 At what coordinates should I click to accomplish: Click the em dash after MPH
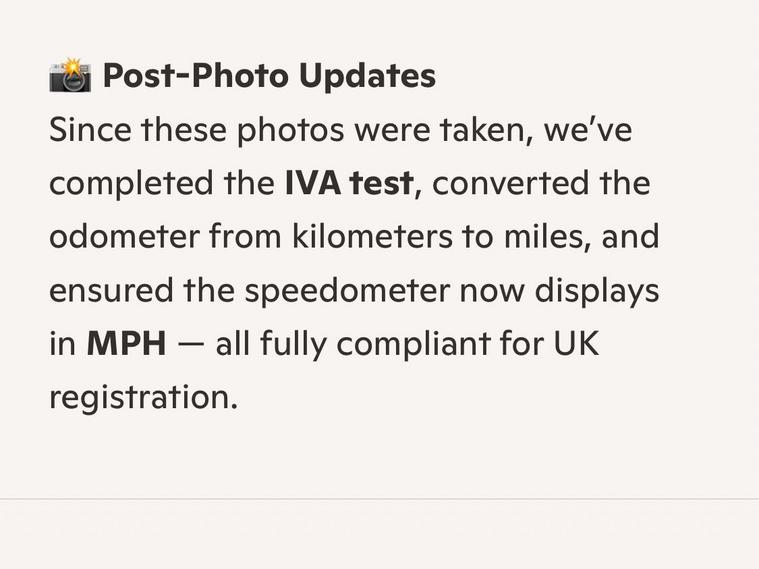(x=191, y=345)
